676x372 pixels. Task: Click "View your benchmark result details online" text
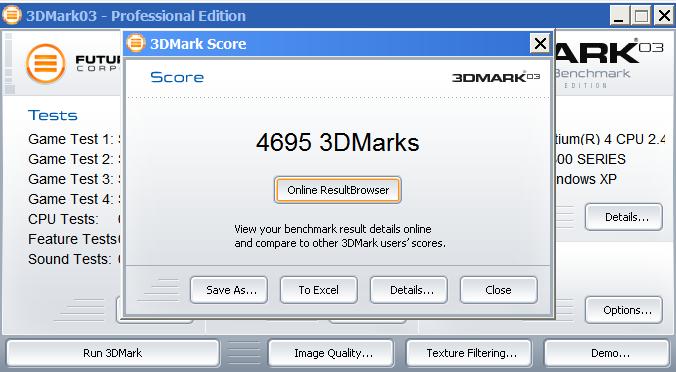pos(333,229)
